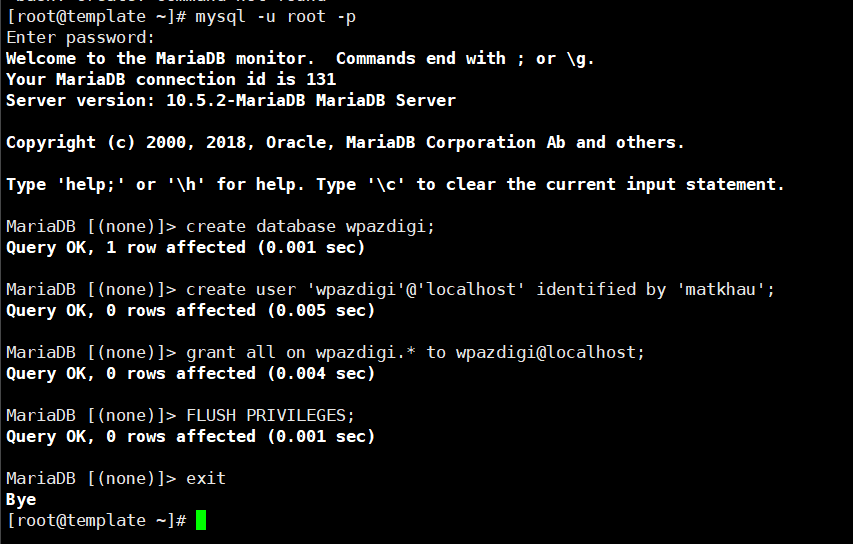Click the 'FLUSH PRIVILEGES;' command
Screen dimensions: 853x544
tap(270, 415)
